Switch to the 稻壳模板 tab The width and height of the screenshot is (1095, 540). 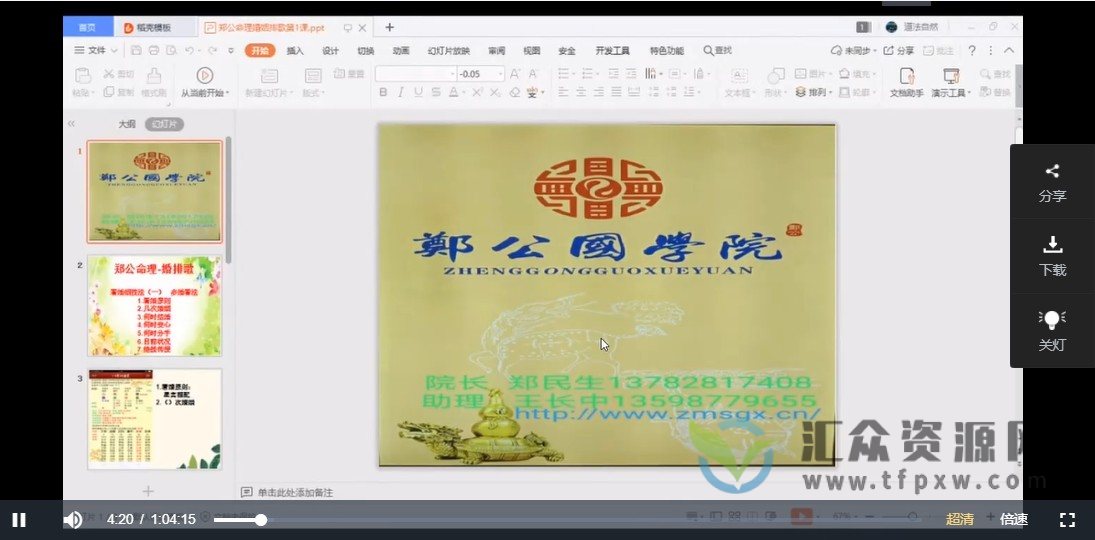coord(152,27)
